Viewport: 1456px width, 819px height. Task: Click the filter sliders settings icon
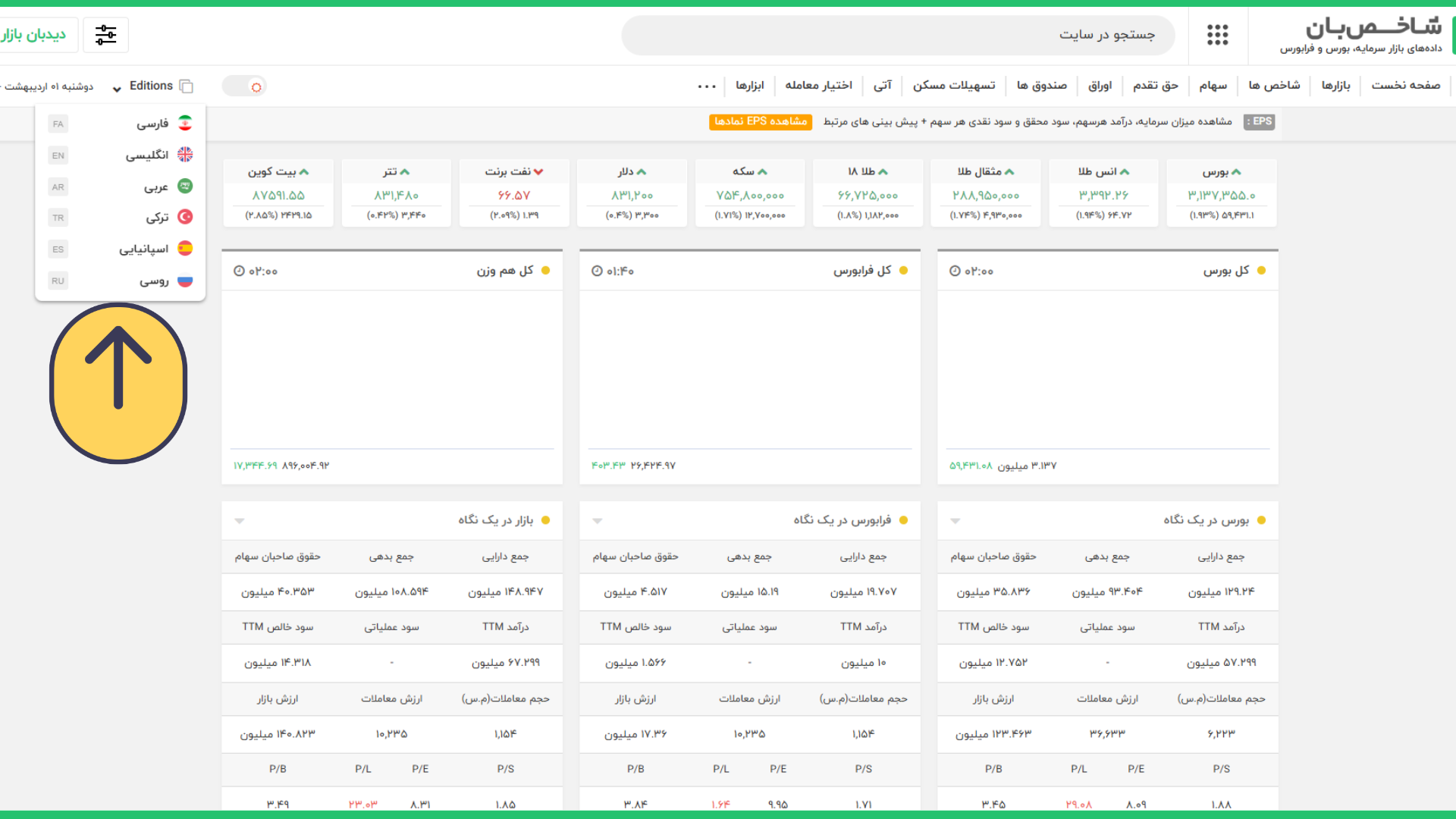pos(105,35)
